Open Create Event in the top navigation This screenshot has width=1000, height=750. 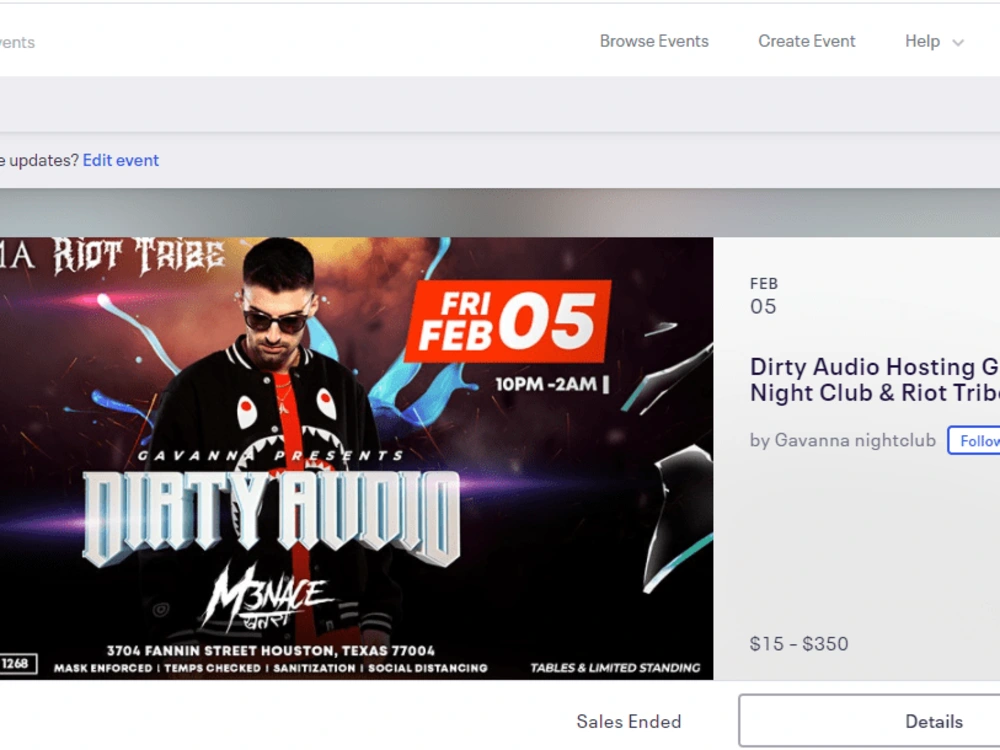pos(806,41)
